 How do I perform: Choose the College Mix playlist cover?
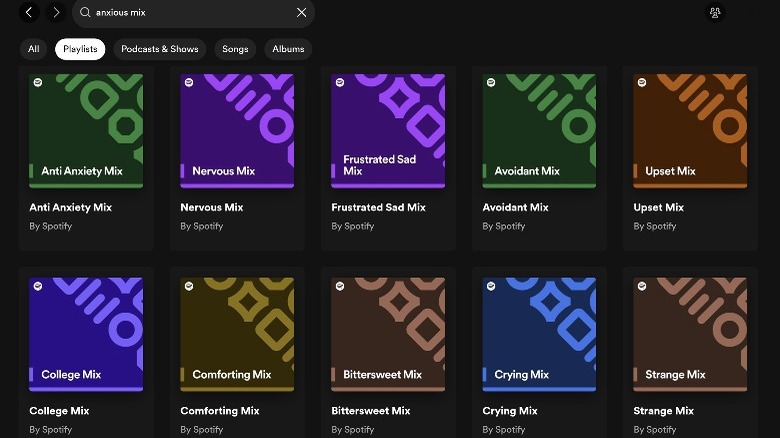(86, 334)
